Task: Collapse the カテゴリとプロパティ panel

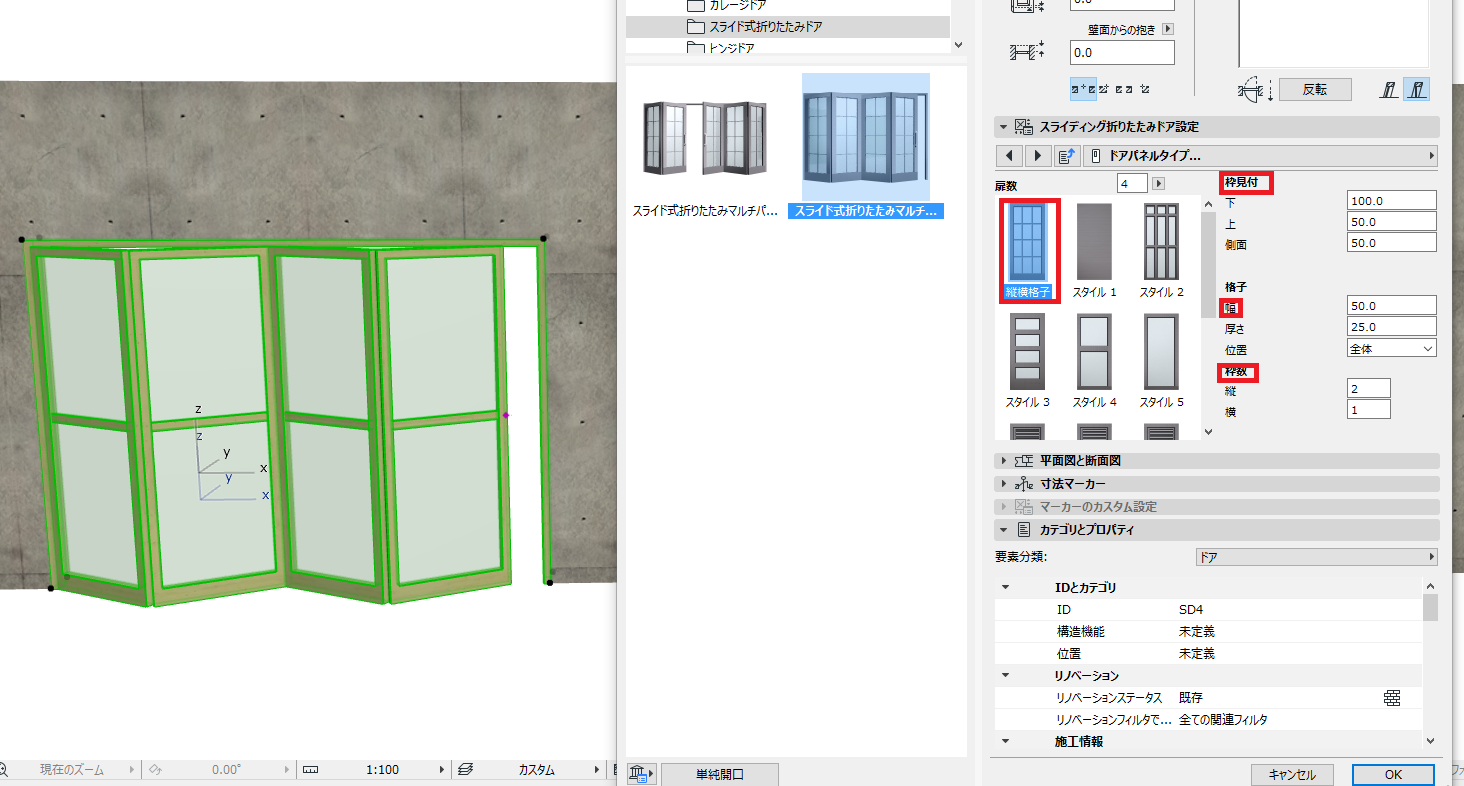Action: tap(1003, 530)
